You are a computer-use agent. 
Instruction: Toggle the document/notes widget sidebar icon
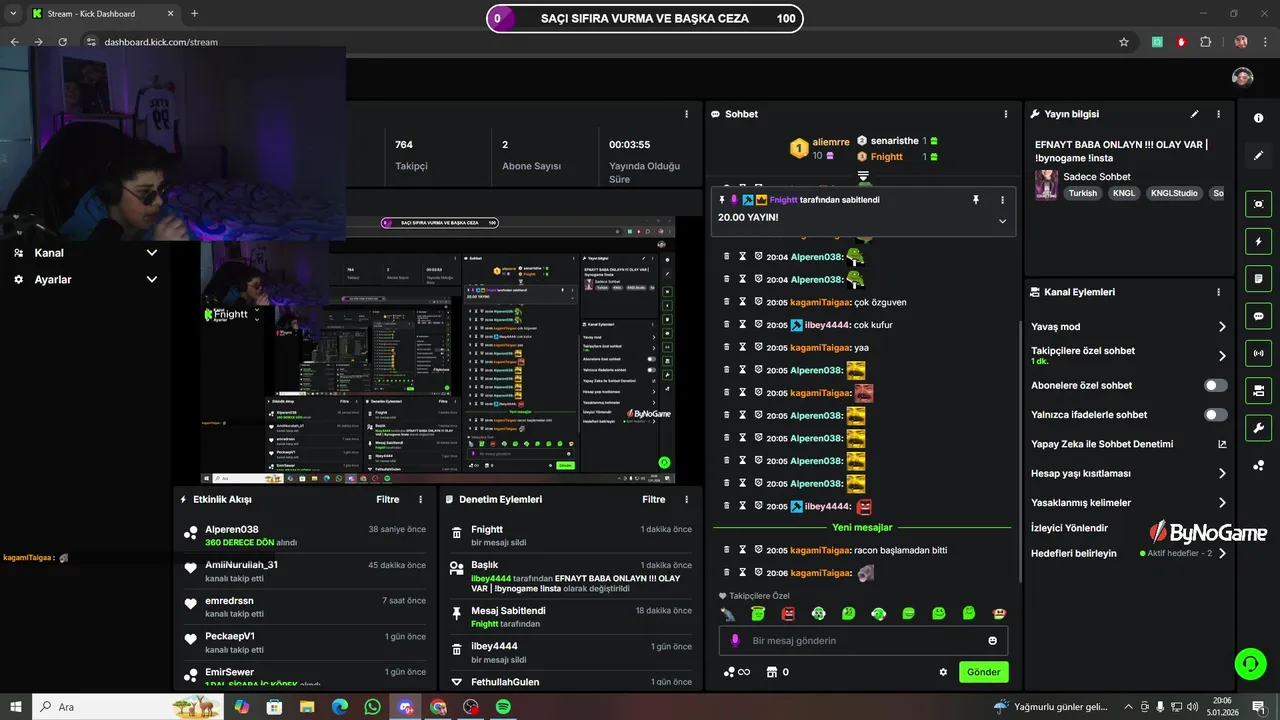tap(1258, 278)
